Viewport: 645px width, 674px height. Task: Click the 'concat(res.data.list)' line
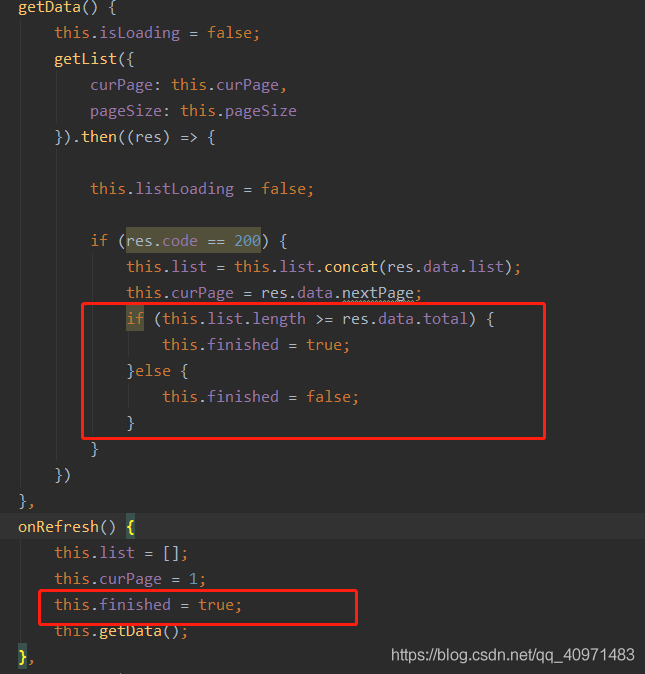pos(324,267)
